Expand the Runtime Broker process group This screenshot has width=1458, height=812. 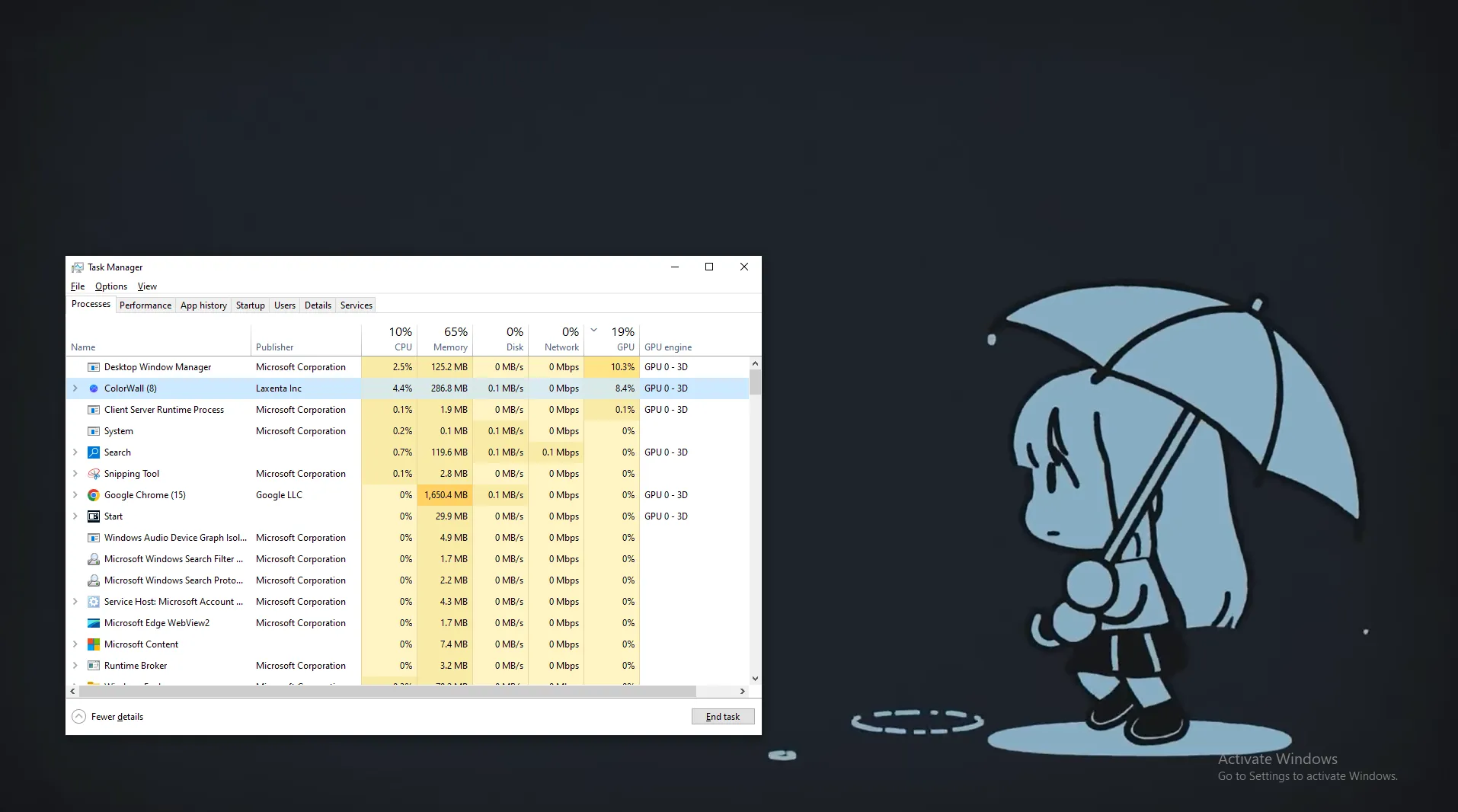pos(75,666)
